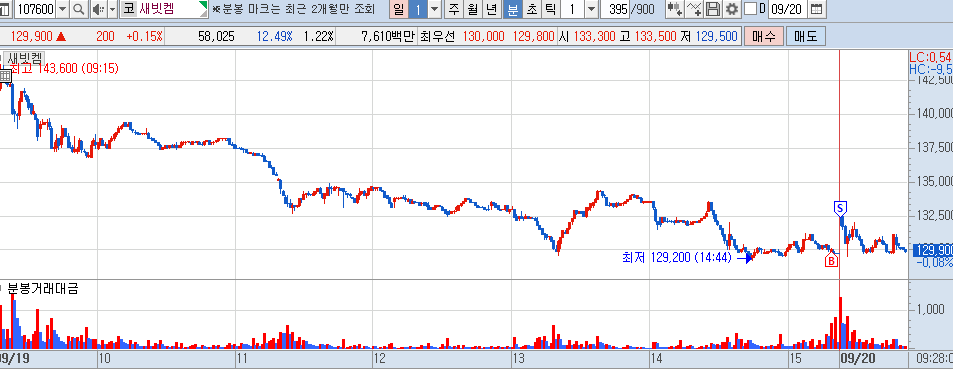The image size is (953, 369).
Task: Click the stock search magnifier icon
Action: pyautogui.click(x=79, y=9)
